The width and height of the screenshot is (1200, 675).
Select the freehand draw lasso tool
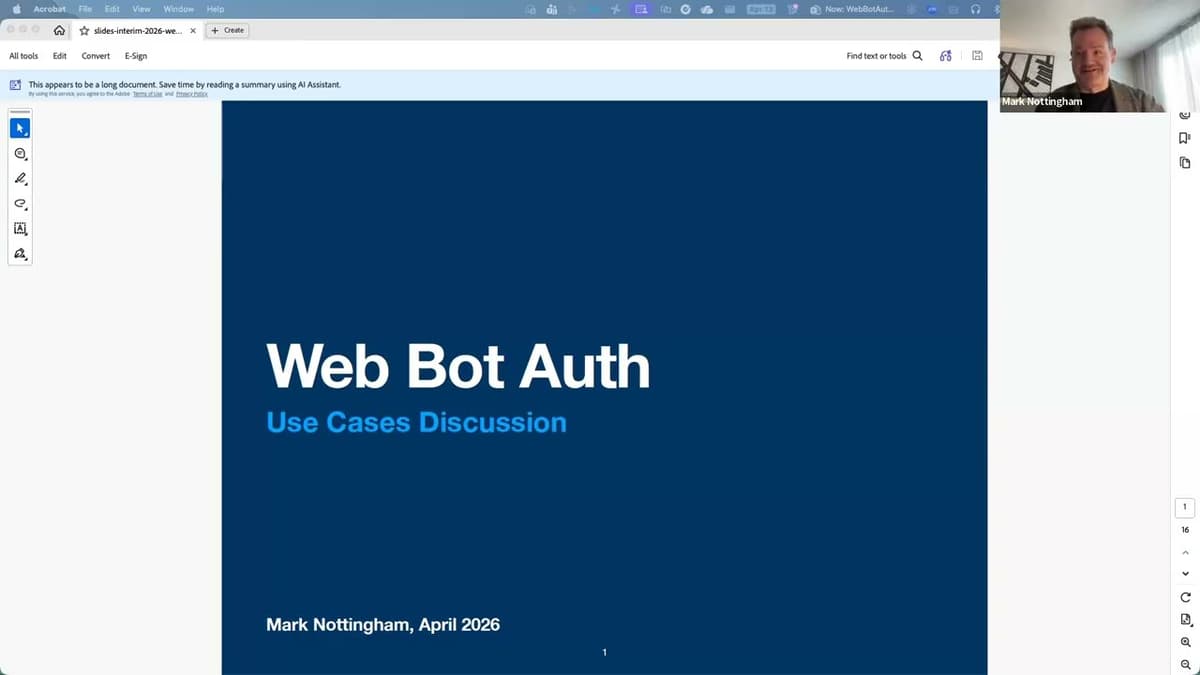tap(20, 203)
